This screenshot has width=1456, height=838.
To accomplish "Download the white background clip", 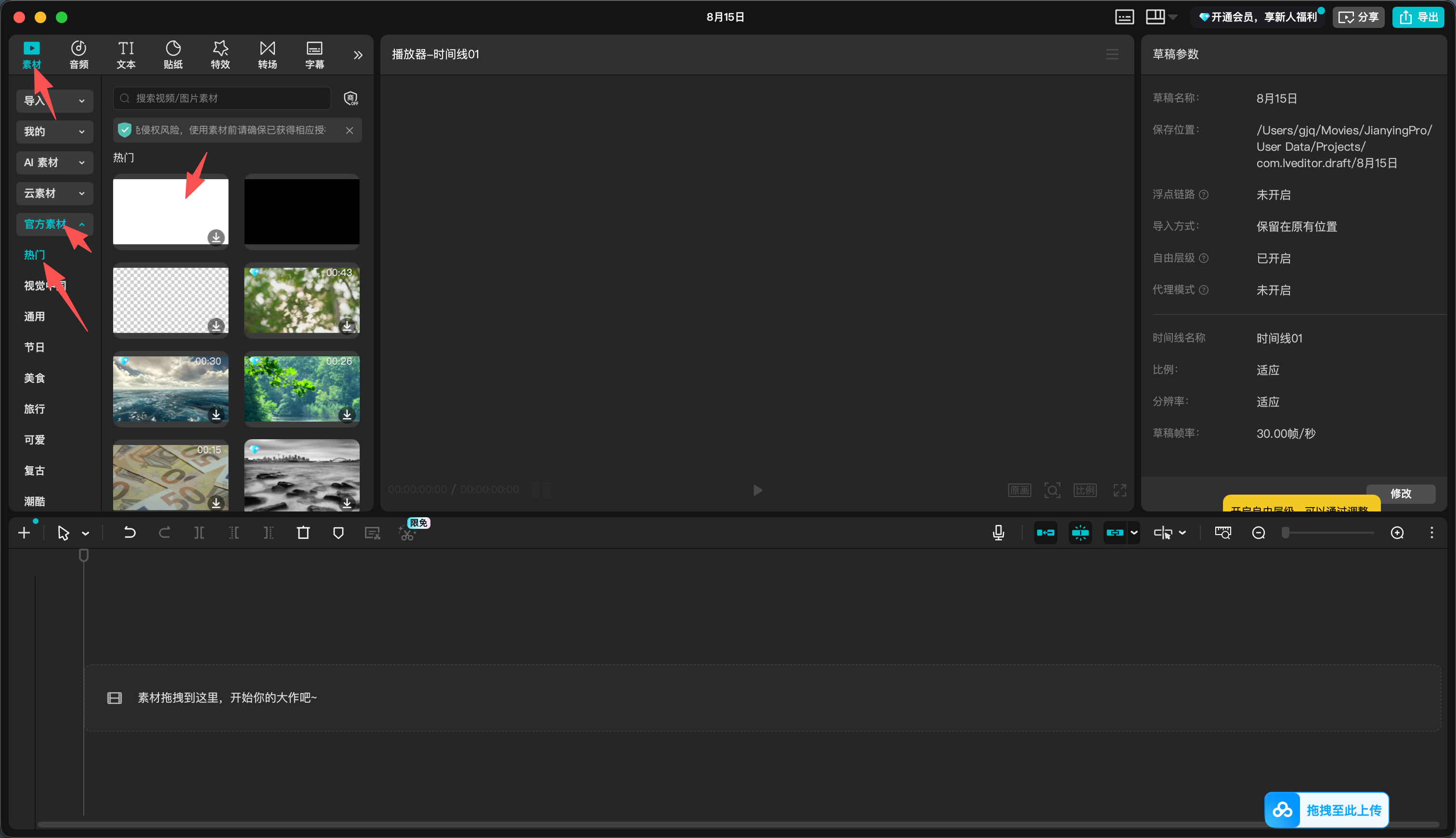I will (x=216, y=237).
